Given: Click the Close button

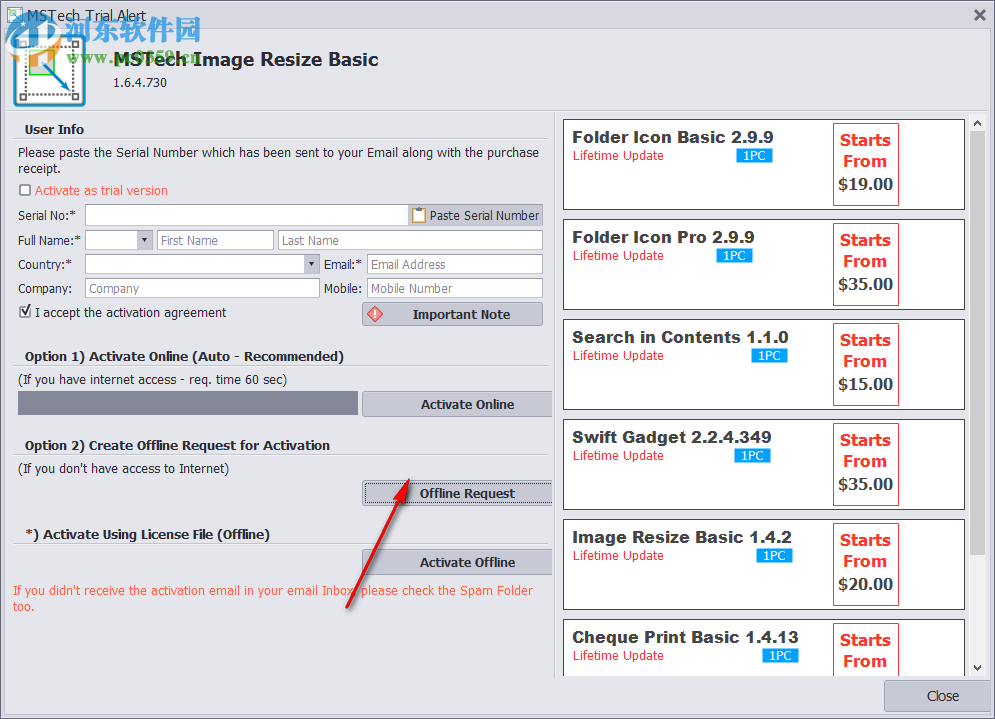Looking at the screenshot, I should pyautogui.click(x=941, y=696).
